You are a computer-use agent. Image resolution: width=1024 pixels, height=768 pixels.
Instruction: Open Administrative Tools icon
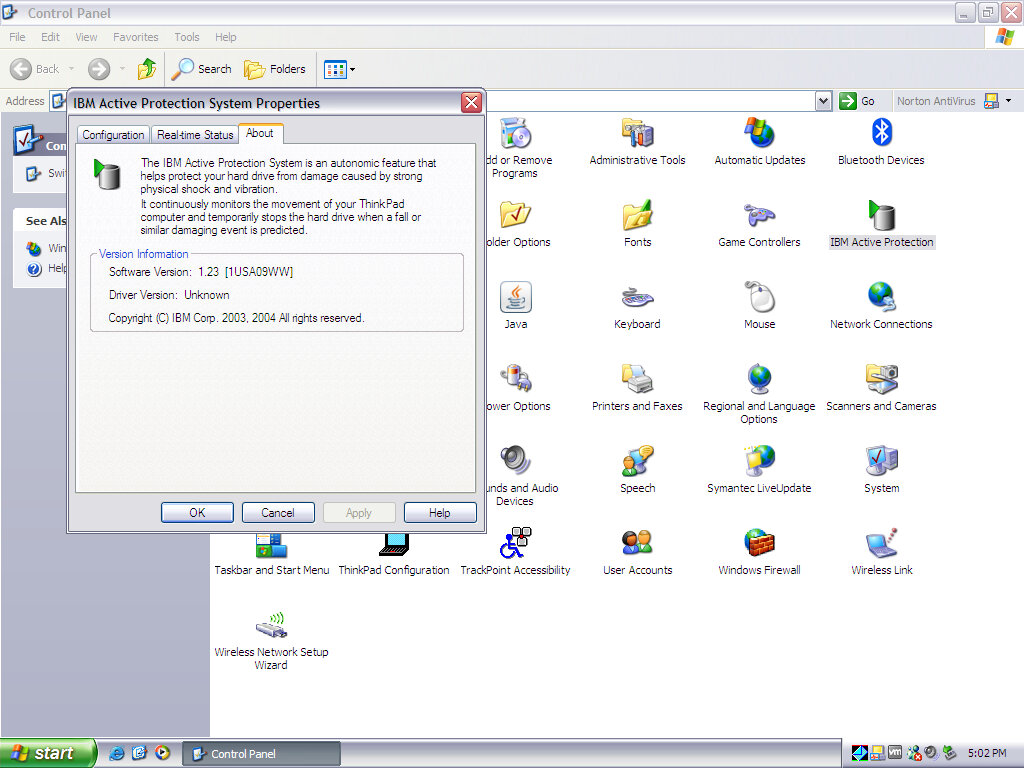pos(637,133)
